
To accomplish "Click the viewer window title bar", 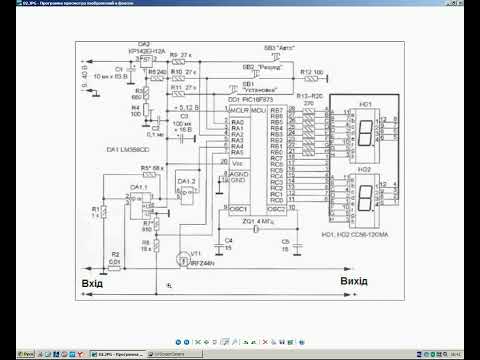I will 233,3.
